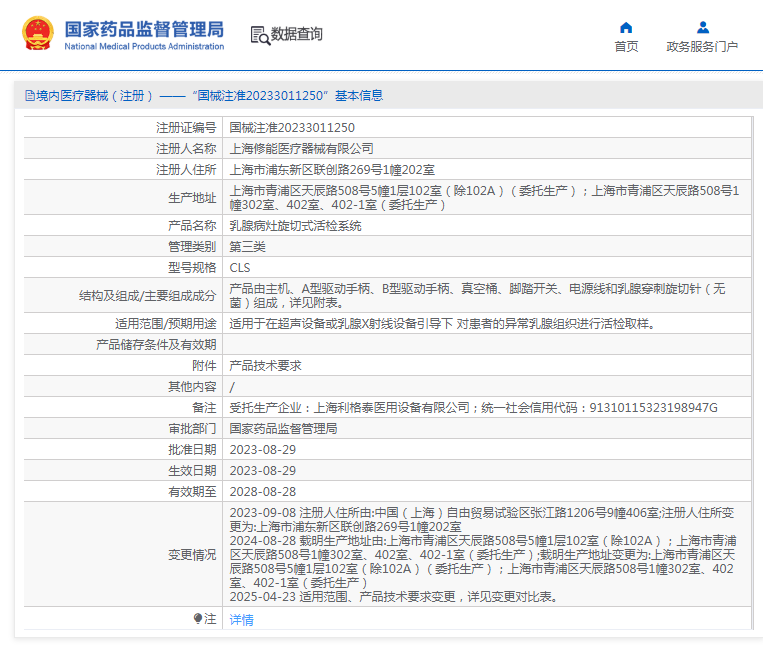Viewport: 763px width, 645px height.
Task: Click the breadcrumb document icon before 境内医疗器械
Action: click(x=30, y=96)
